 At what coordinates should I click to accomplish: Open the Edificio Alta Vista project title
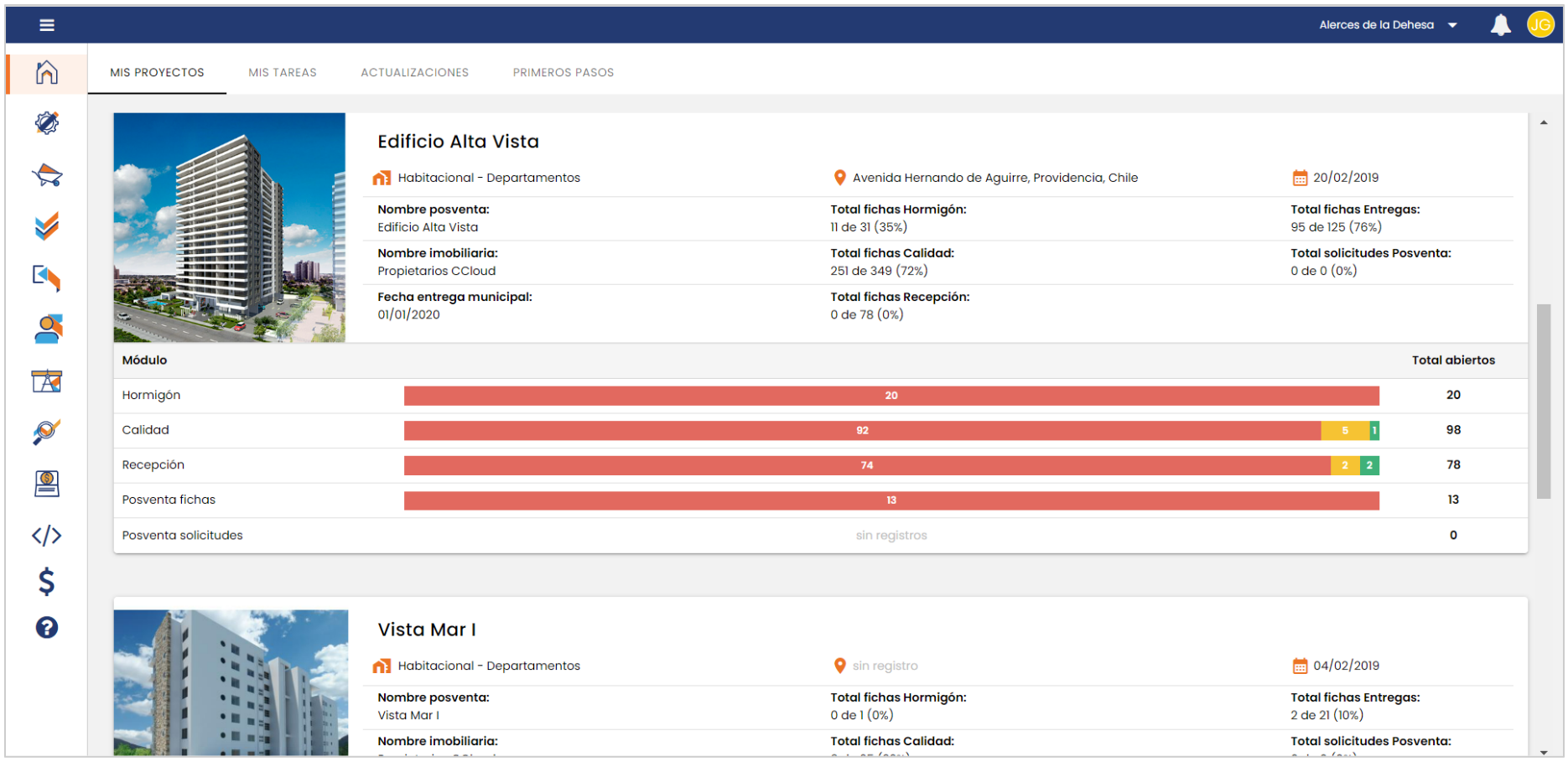pyautogui.click(x=458, y=142)
